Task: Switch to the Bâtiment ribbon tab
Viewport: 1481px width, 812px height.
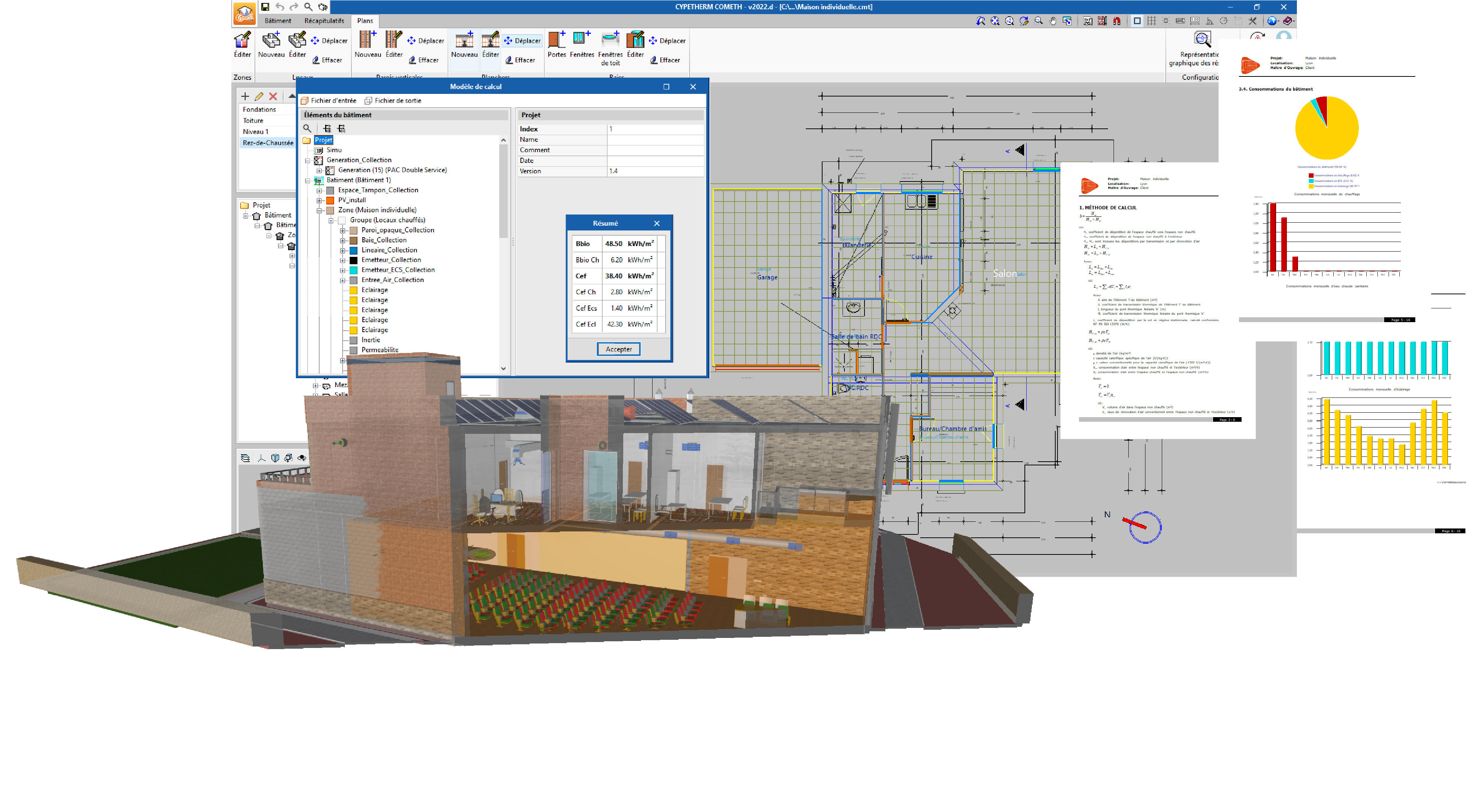Action: [x=278, y=21]
